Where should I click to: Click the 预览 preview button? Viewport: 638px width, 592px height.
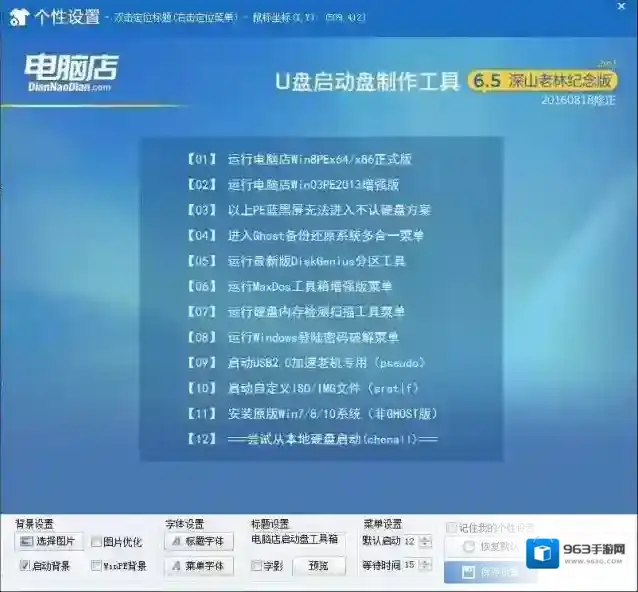[x=318, y=566]
